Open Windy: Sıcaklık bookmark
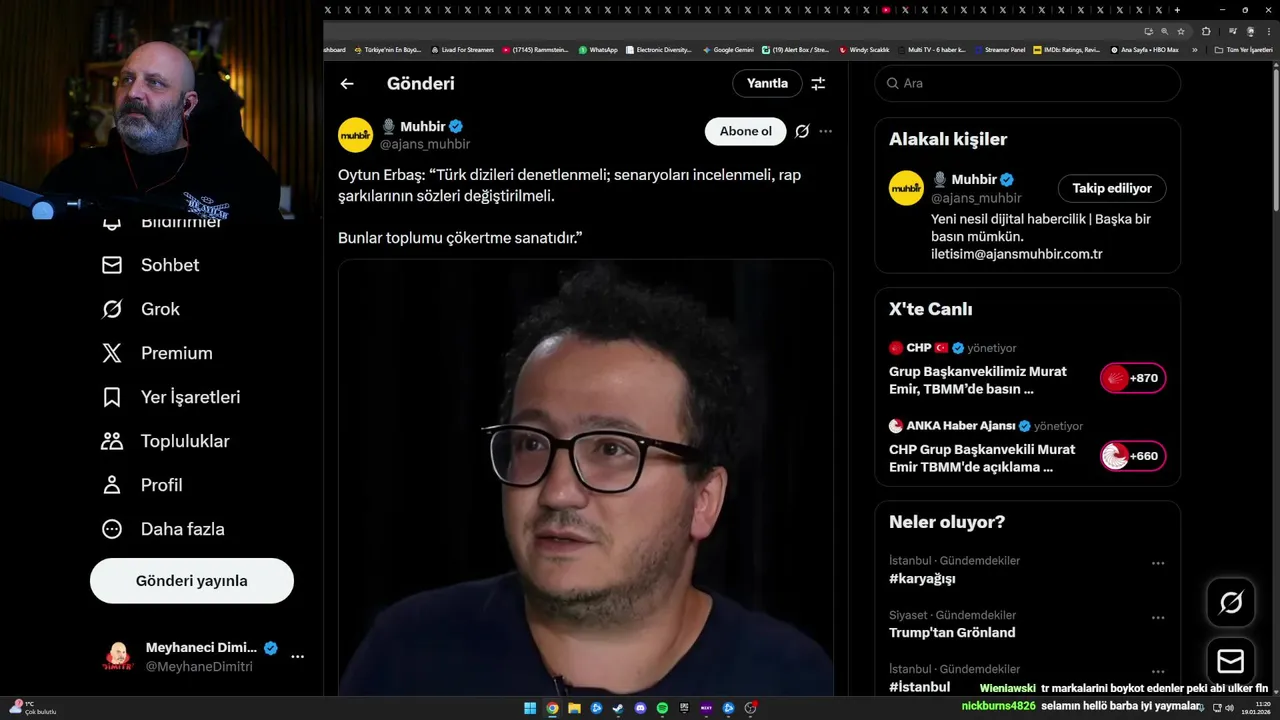The image size is (1280, 720). 865,50
